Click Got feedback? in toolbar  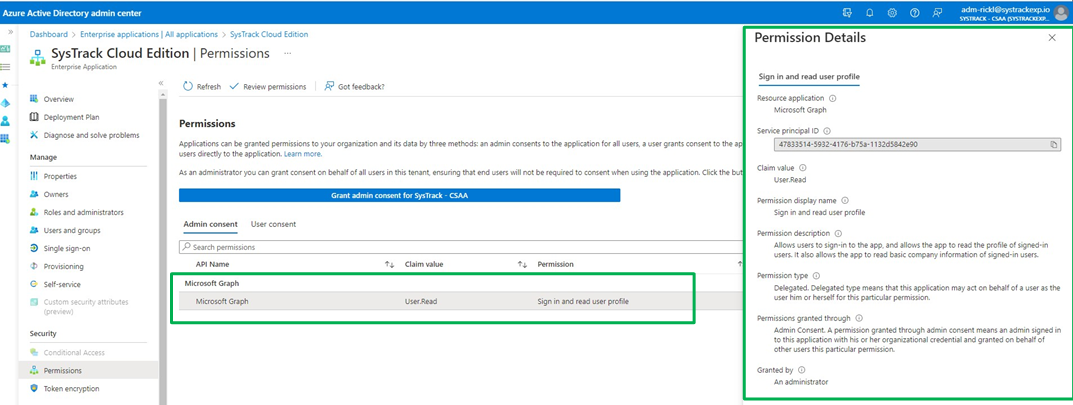[354, 87]
